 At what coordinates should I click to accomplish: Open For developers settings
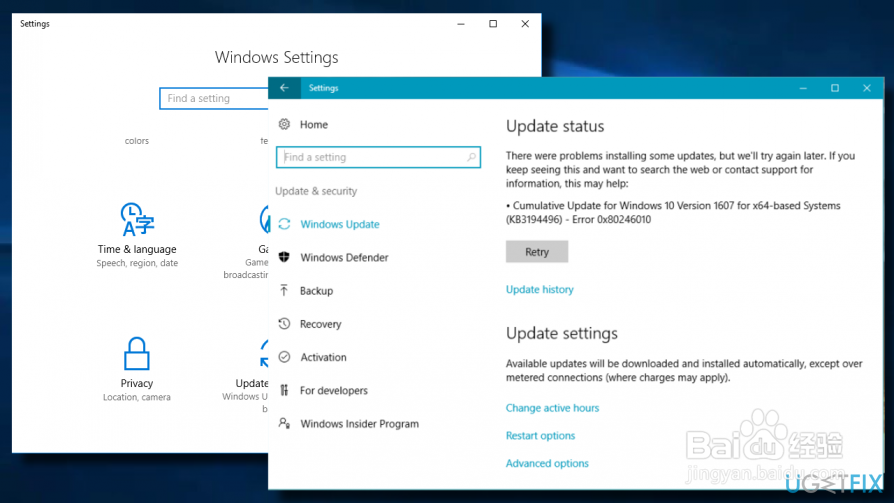334,391
